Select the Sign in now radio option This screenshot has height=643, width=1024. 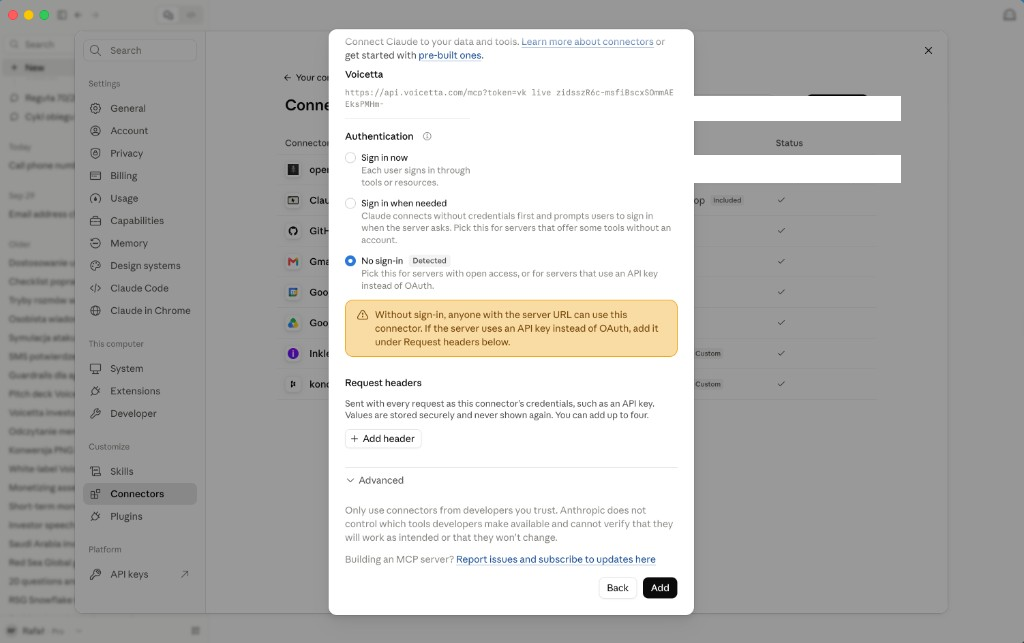coord(351,157)
